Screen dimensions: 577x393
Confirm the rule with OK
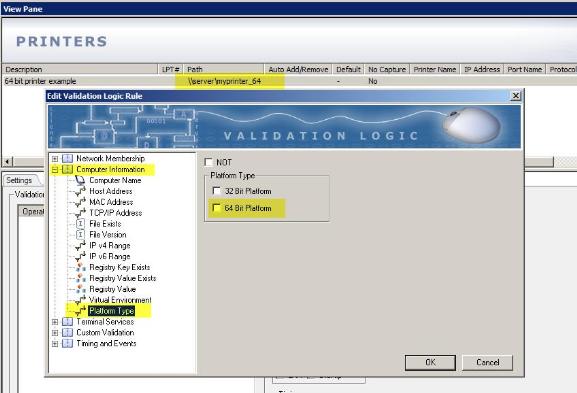point(430,362)
